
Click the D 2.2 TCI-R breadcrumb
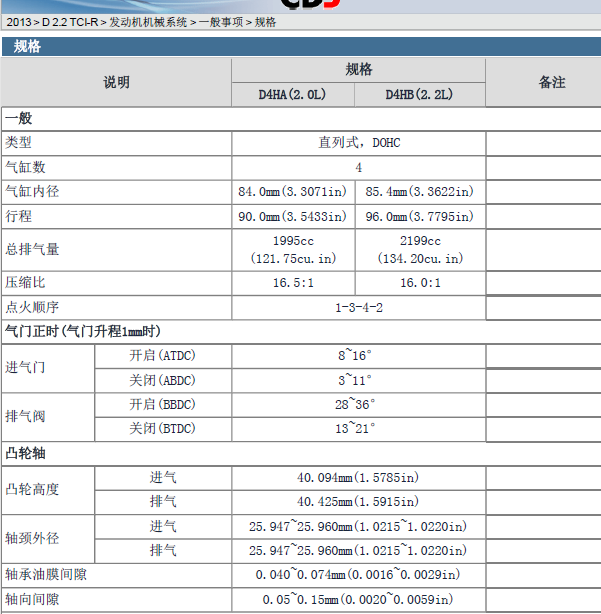click(70, 22)
